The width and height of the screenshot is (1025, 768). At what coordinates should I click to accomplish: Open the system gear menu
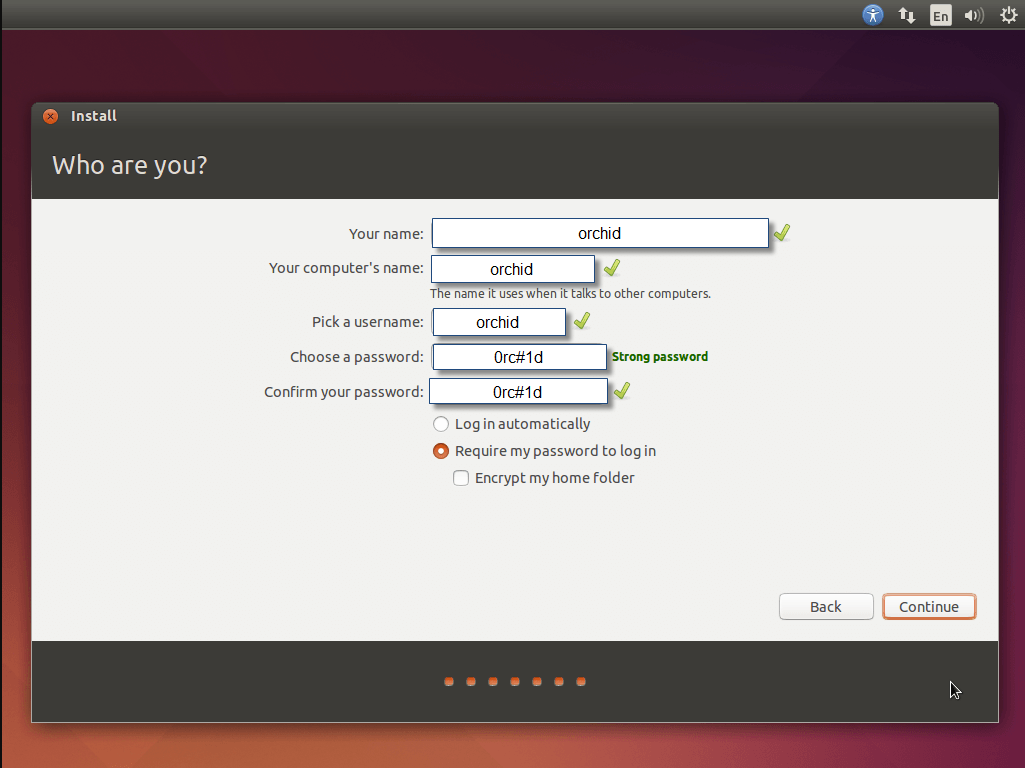point(1009,15)
